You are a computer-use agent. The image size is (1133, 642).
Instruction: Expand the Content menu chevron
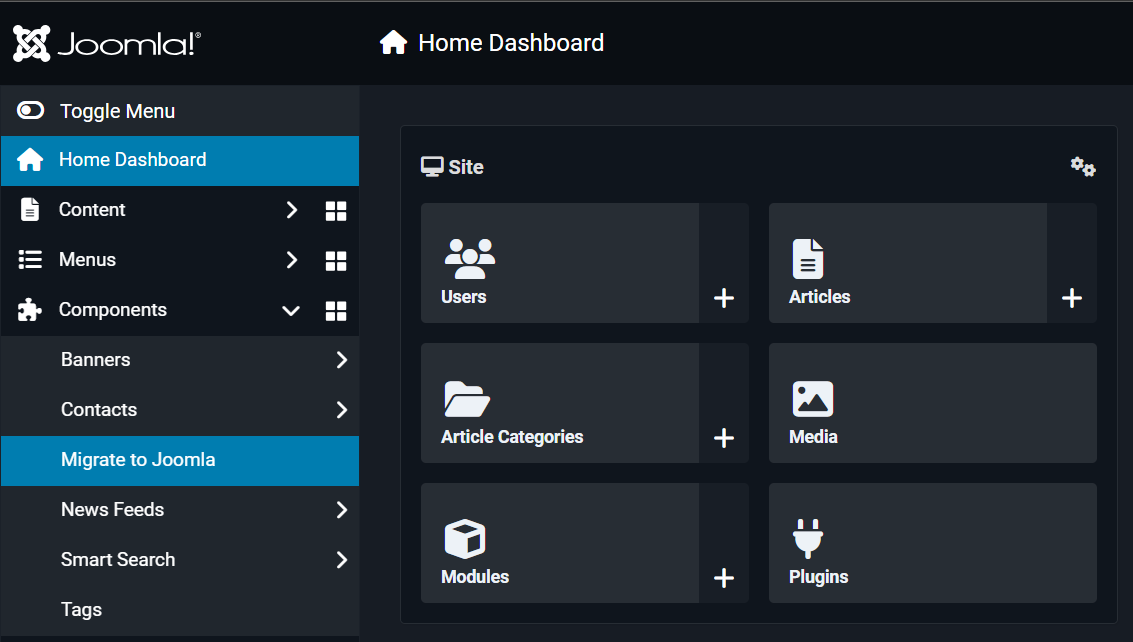(291, 210)
